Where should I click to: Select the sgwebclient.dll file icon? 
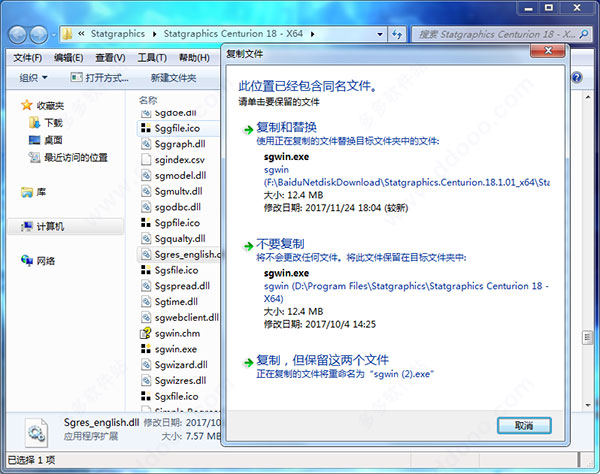pyautogui.click(x=146, y=318)
